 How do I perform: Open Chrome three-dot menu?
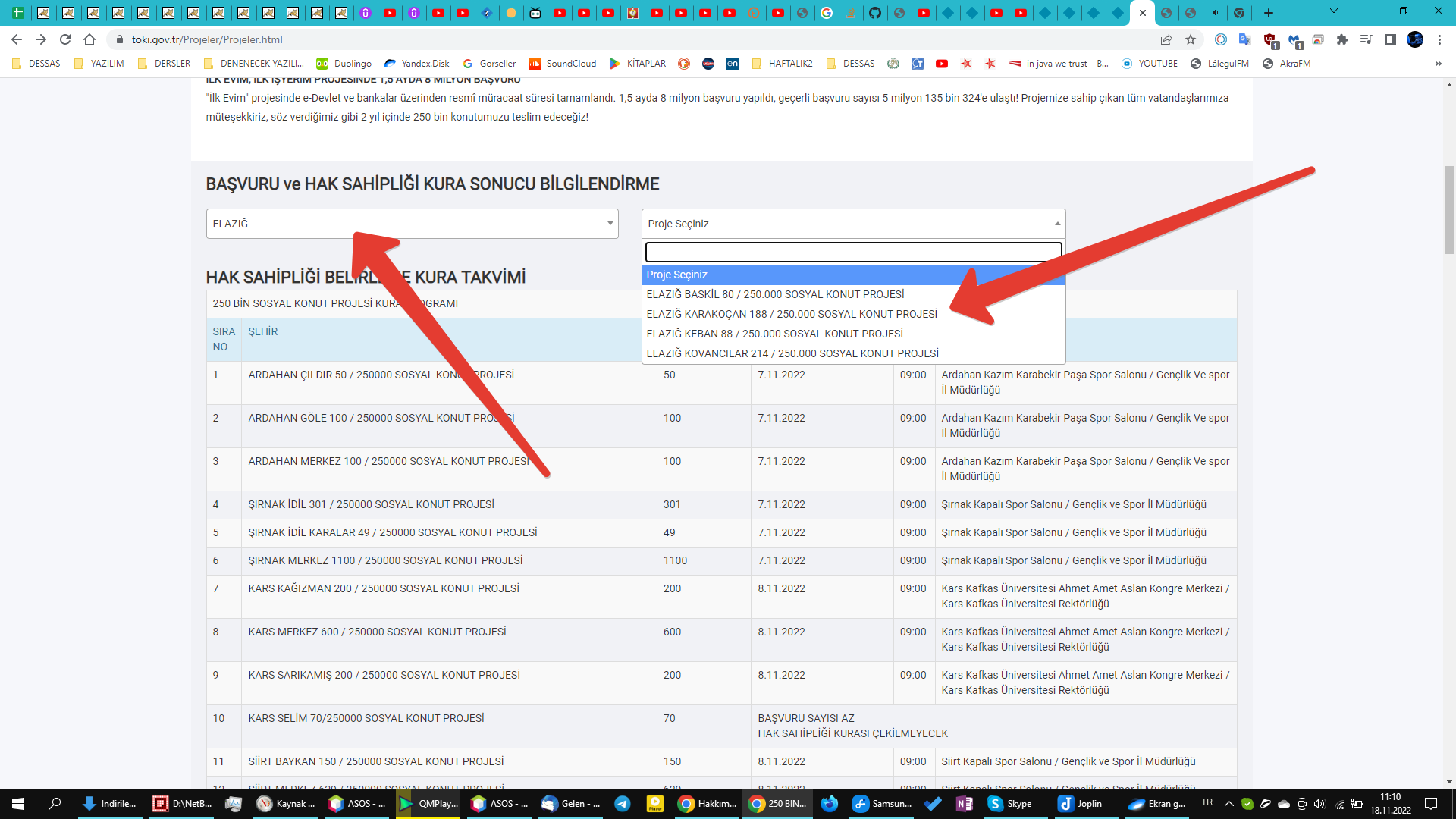(x=1439, y=39)
